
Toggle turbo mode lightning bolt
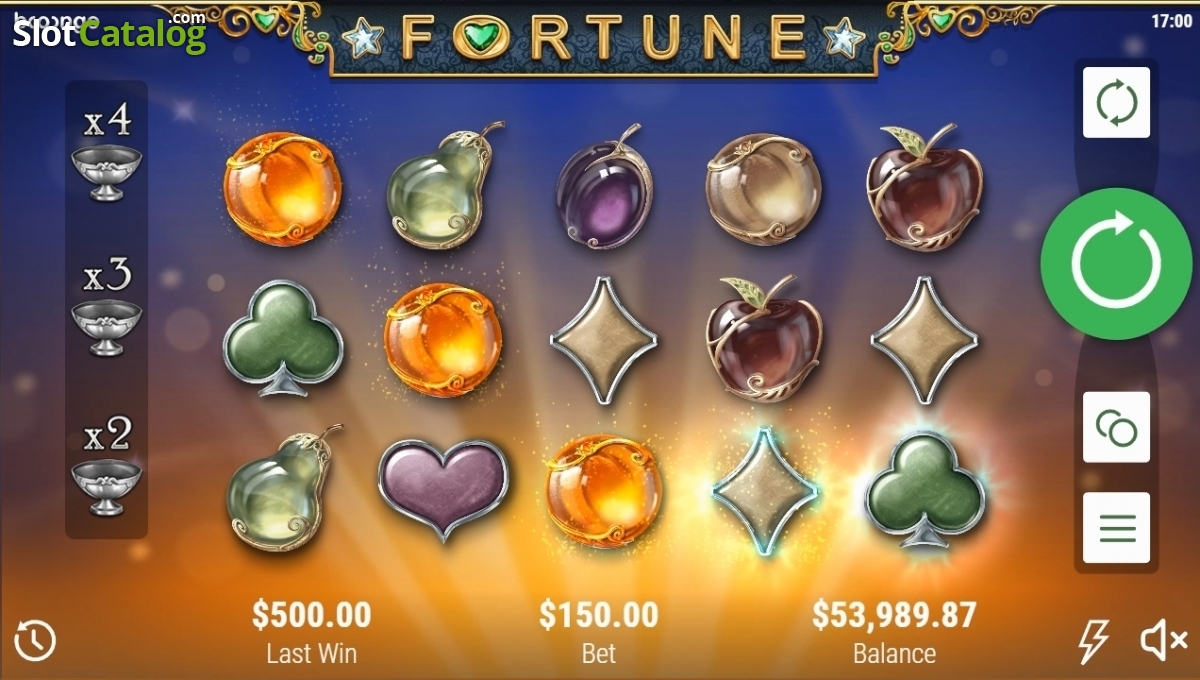click(1094, 641)
